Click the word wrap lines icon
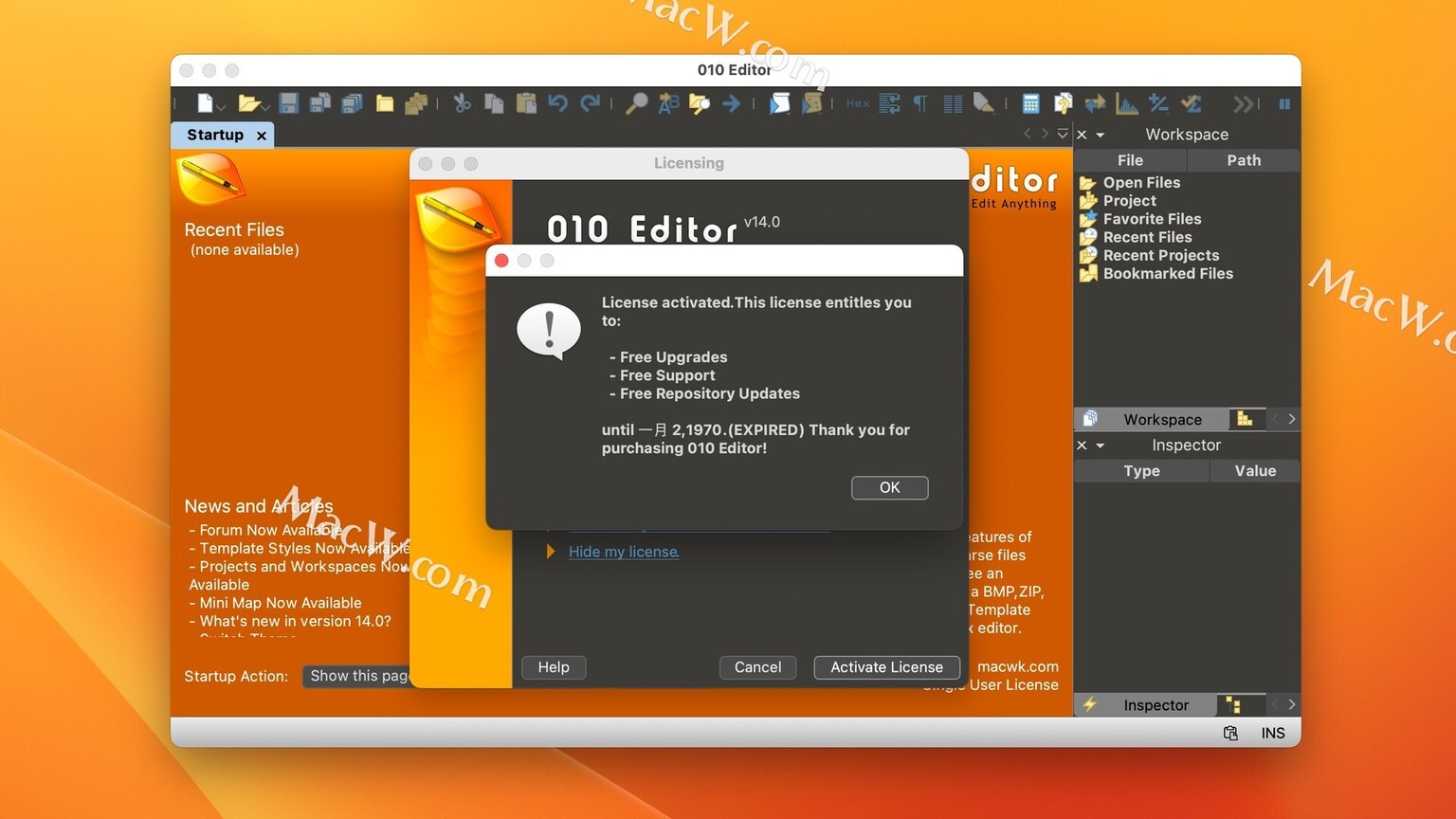The image size is (1456, 819). point(889,103)
